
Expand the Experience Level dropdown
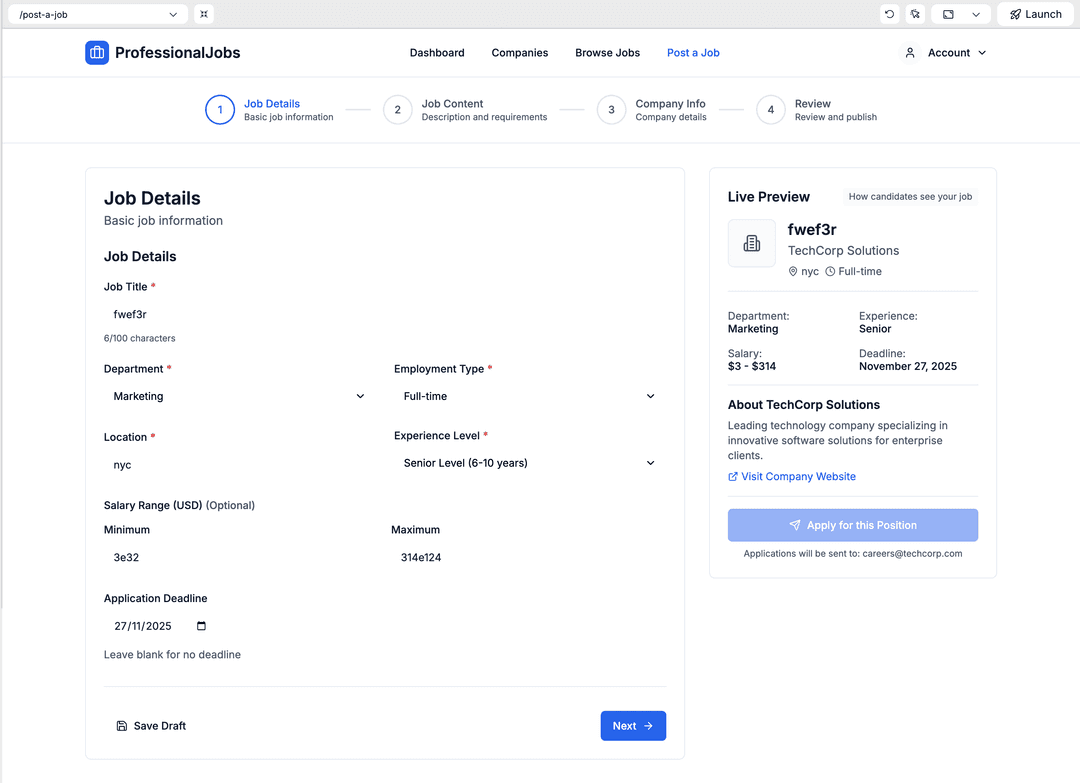click(529, 464)
